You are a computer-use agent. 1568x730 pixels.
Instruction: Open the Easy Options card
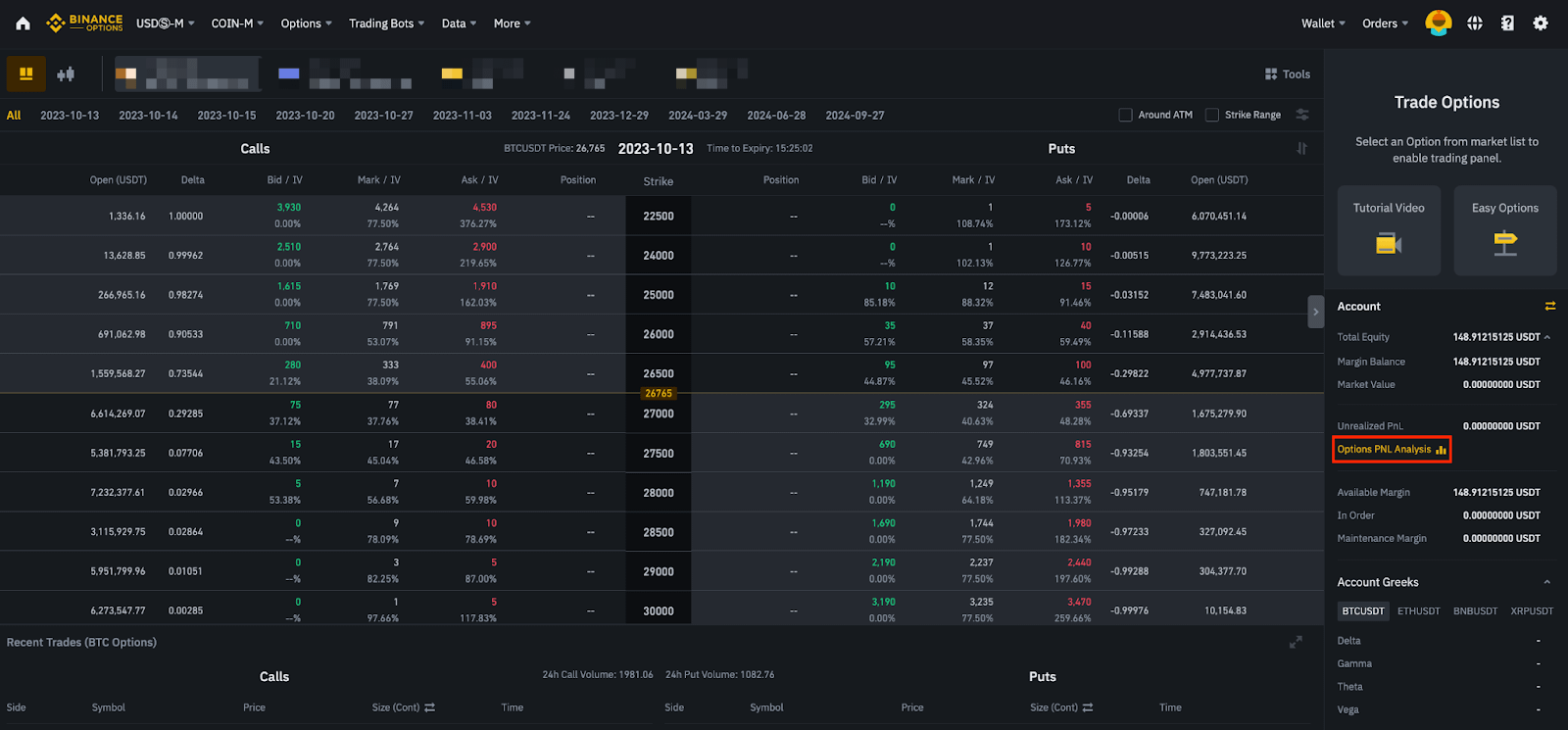click(1505, 230)
